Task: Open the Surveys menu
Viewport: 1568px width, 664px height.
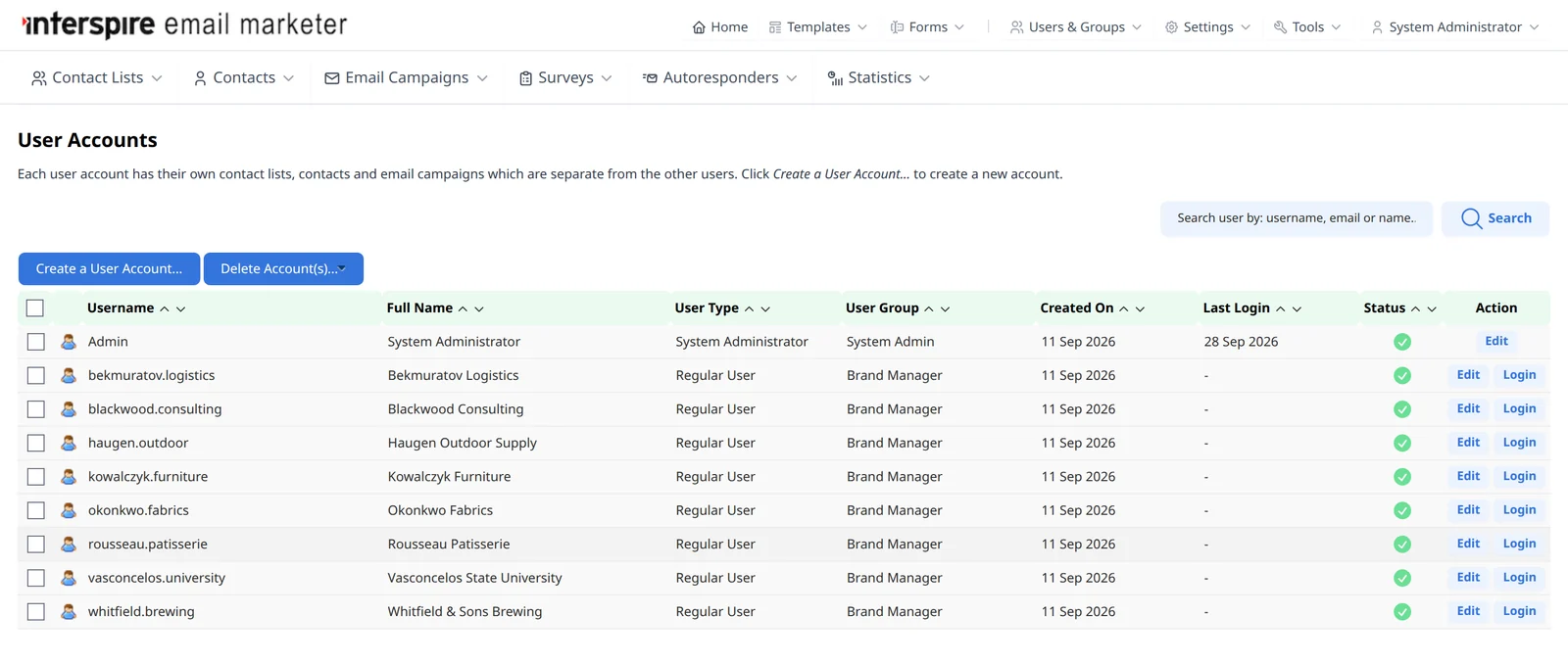Action: click(565, 78)
